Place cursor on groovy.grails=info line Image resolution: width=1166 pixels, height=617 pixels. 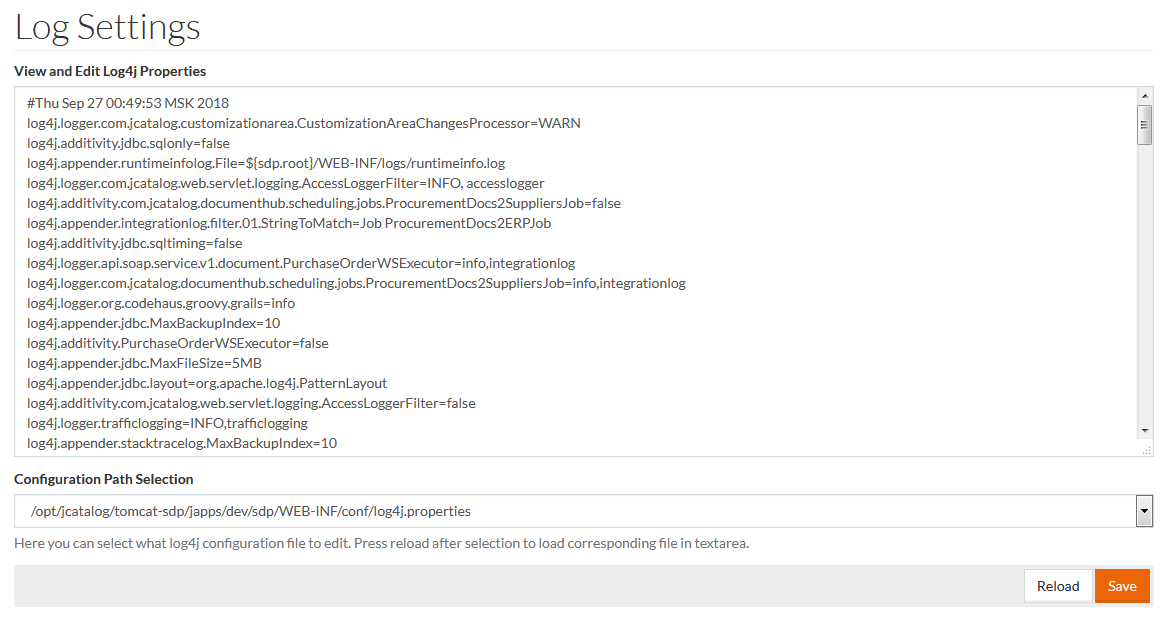160,303
